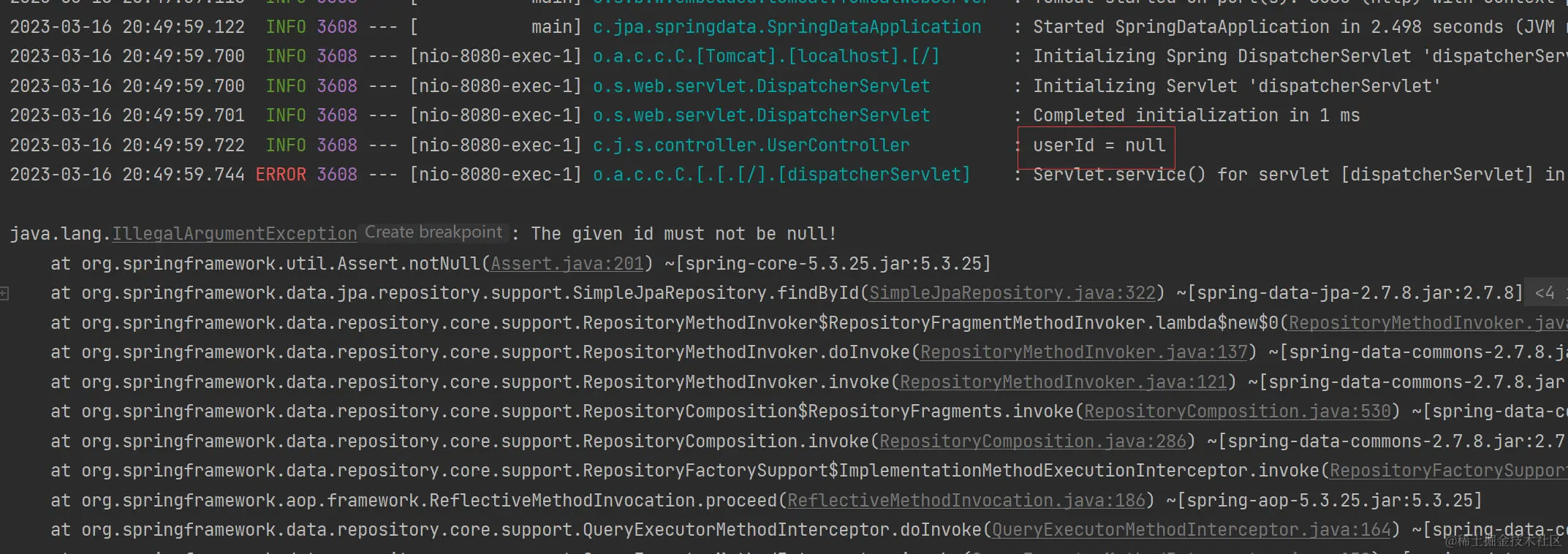Click the 'userId = null' log message

1099,145
